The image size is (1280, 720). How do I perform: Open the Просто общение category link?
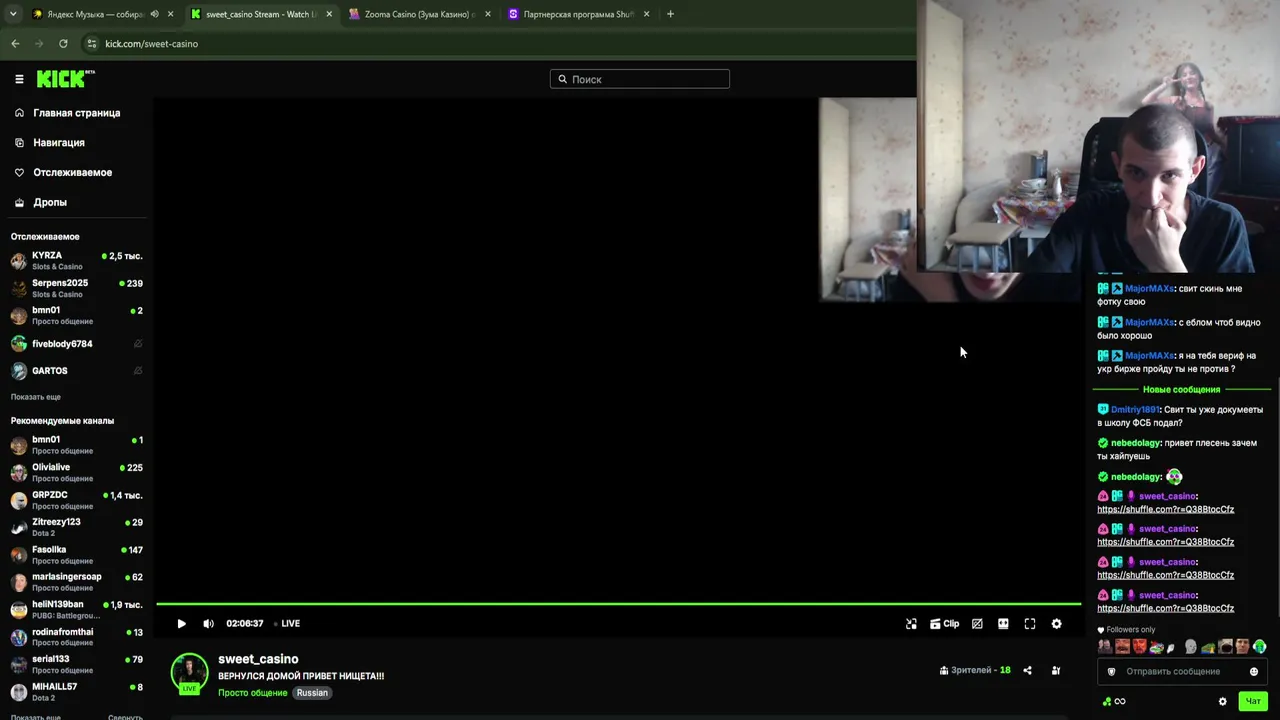253,693
